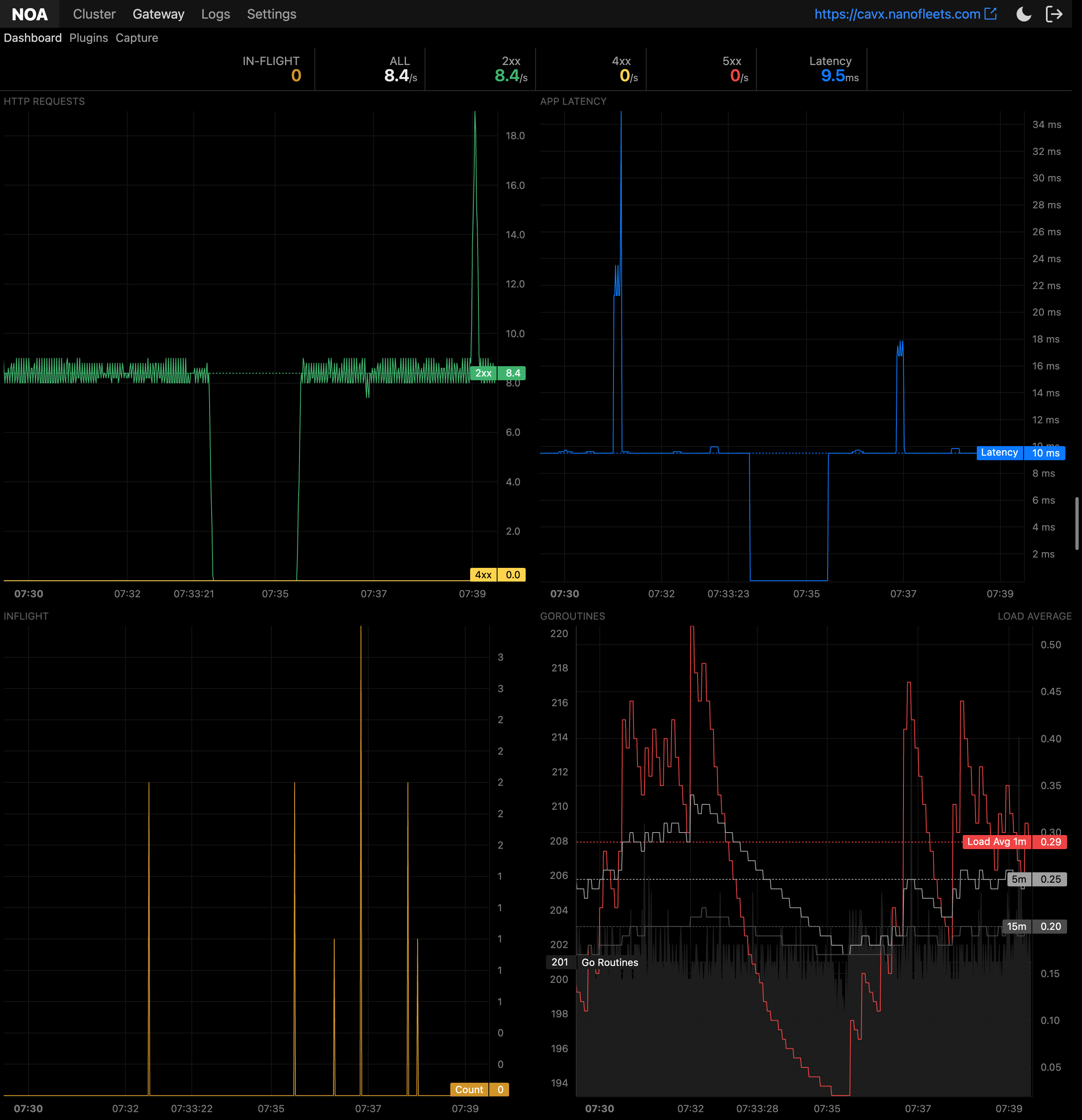Switch to the Plugins sub-tab

click(89, 38)
